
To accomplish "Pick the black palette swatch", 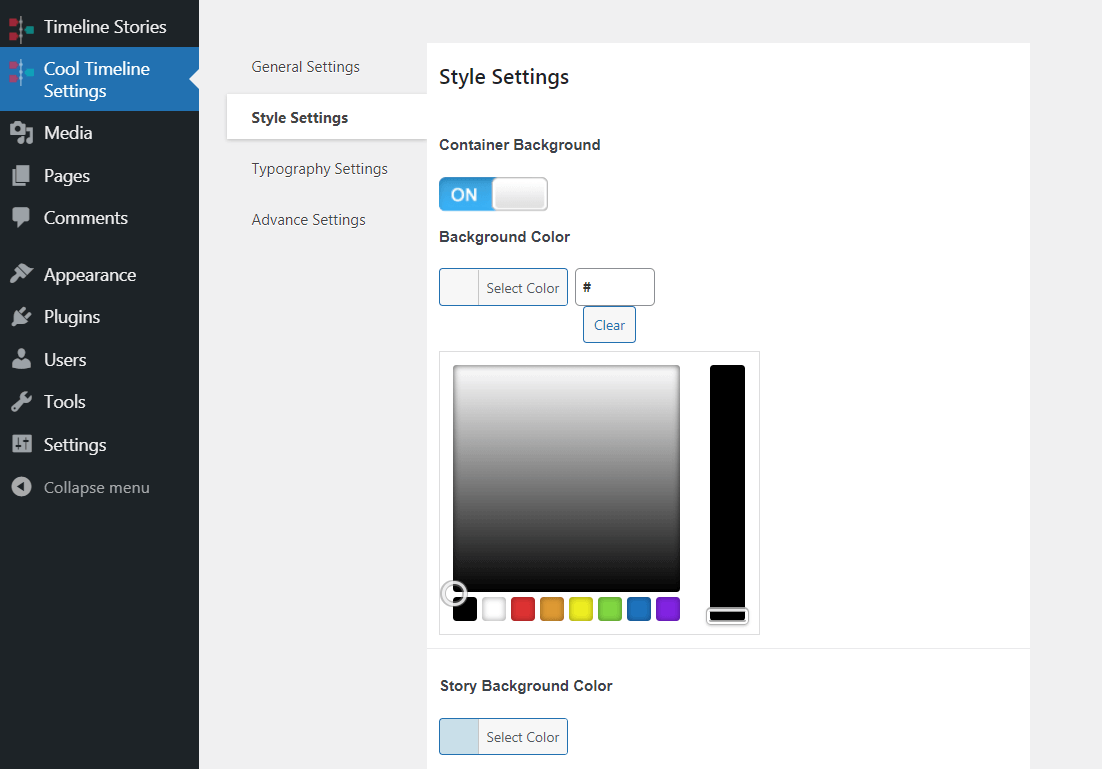I will click(x=465, y=609).
